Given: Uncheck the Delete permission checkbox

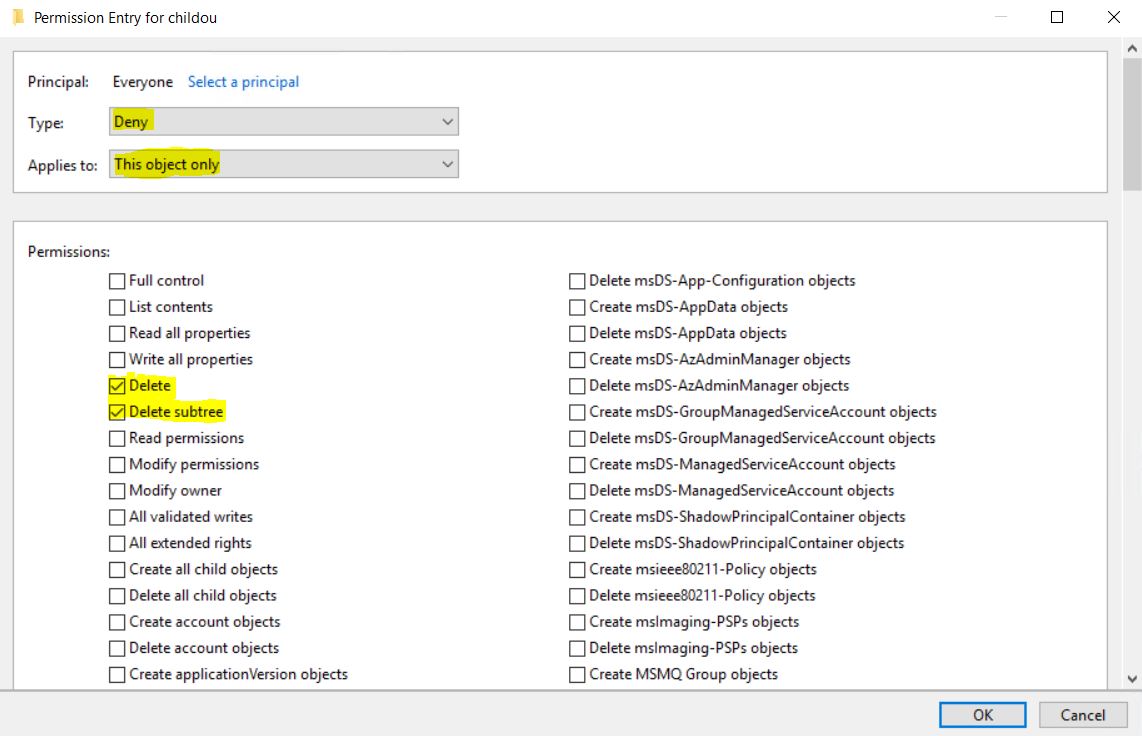Looking at the screenshot, I should (117, 386).
